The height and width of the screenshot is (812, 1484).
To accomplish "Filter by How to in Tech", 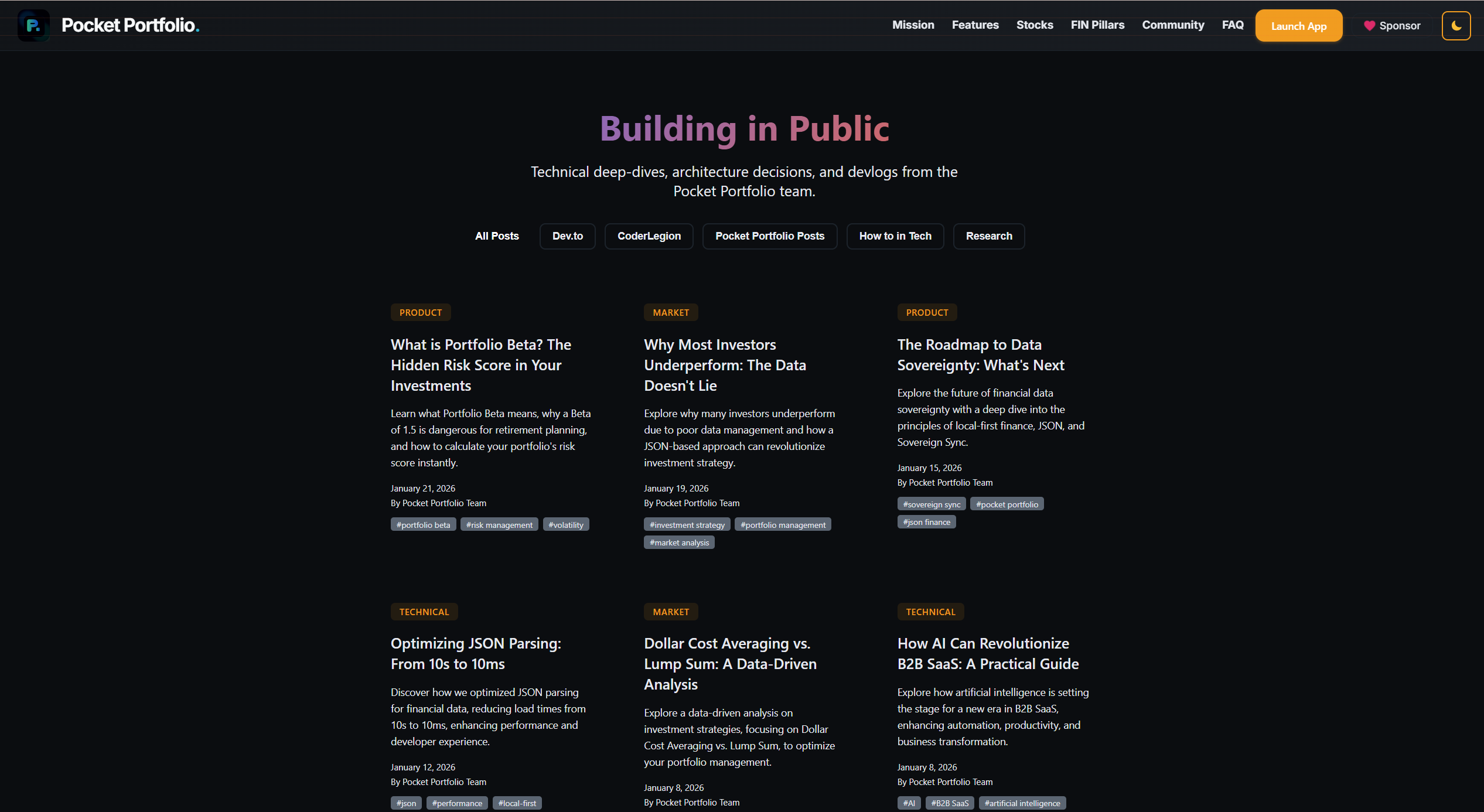I will tap(895, 236).
